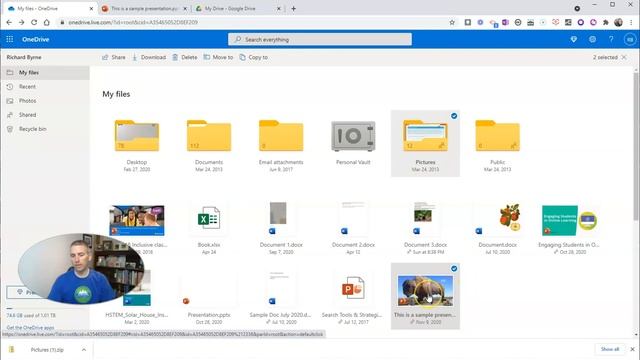Open the Chrome profile avatar
The image size is (640, 360).
click(618, 22)
